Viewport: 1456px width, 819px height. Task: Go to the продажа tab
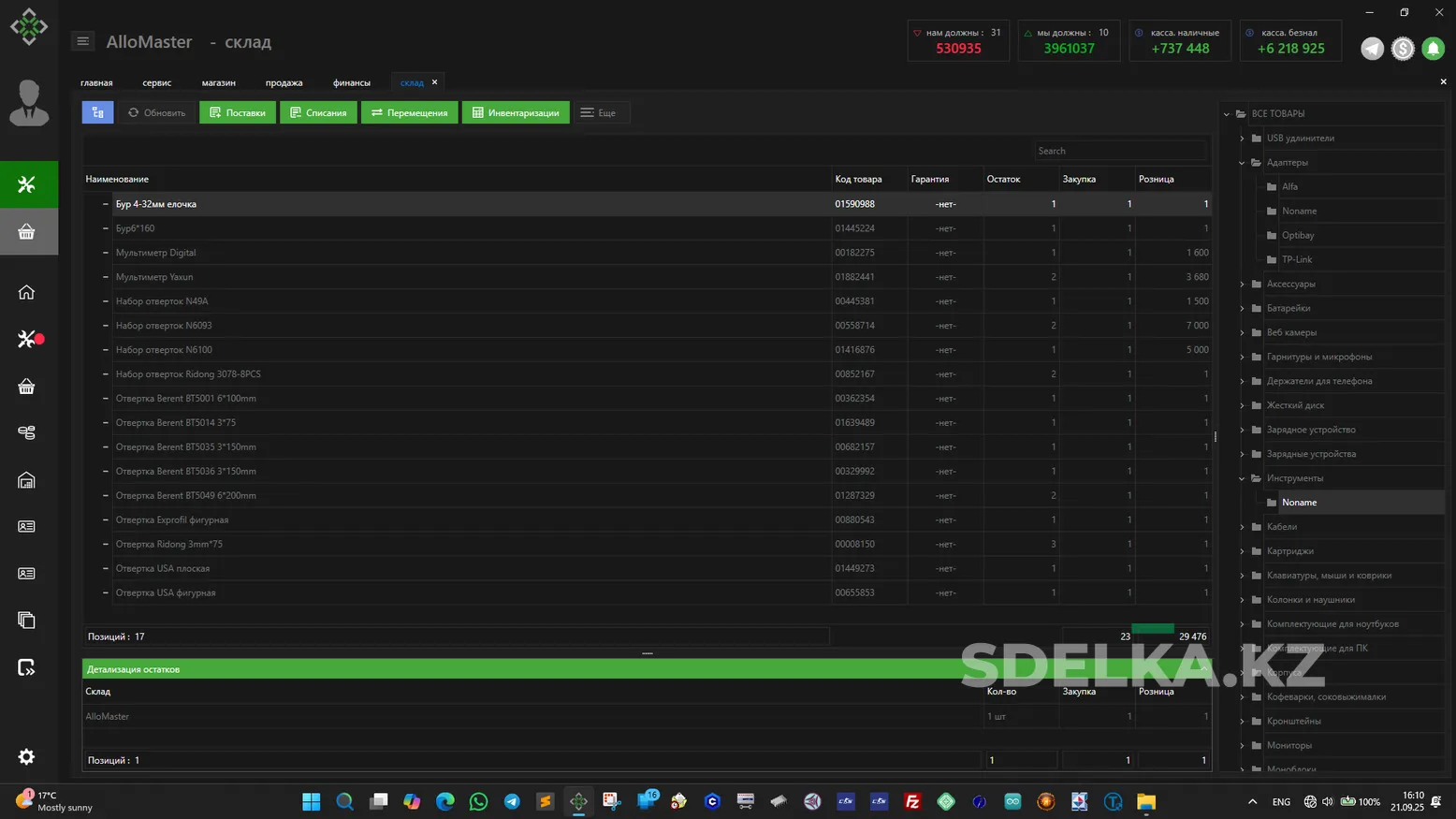[x=284, y=82]
